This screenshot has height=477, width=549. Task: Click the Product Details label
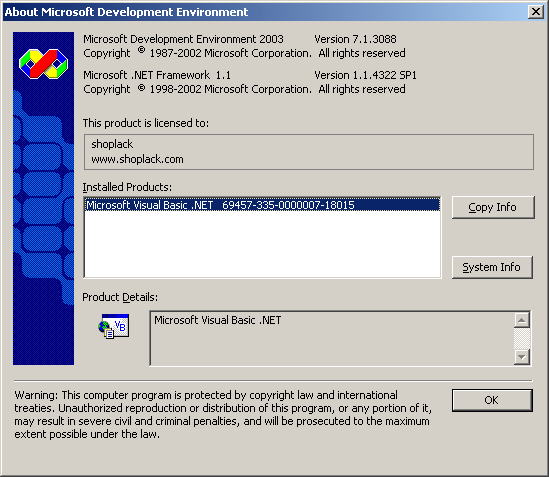click(120, 297)
